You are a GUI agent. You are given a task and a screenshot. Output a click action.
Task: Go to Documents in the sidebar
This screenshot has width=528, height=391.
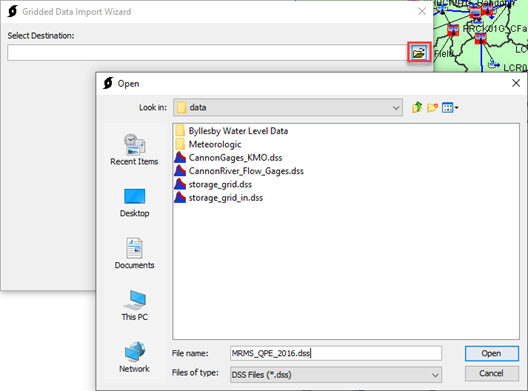(x=134, y=253)
